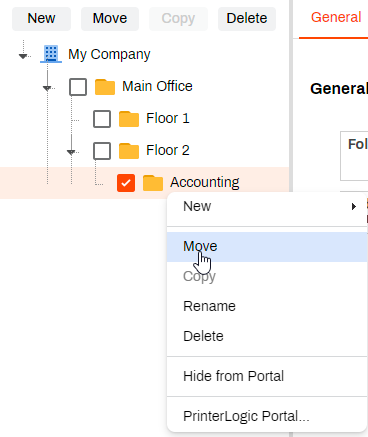Select Hide from Portal menu entry
The width and height of the screenshot is (368, 437).
[267, 376]
